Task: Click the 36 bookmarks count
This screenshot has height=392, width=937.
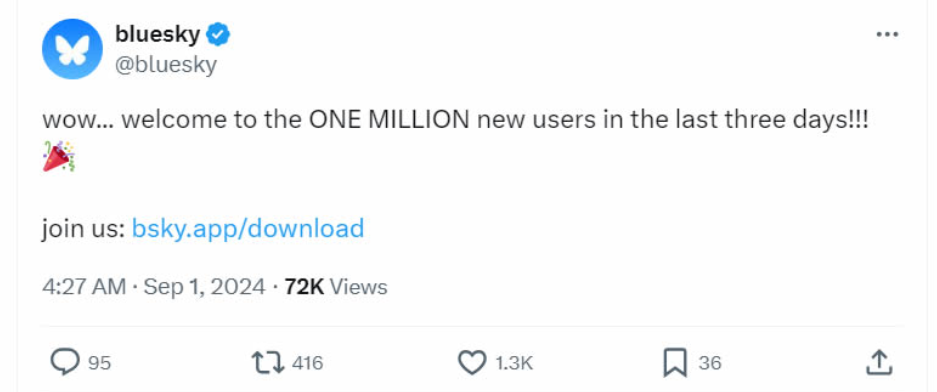Action: (710, 363)
